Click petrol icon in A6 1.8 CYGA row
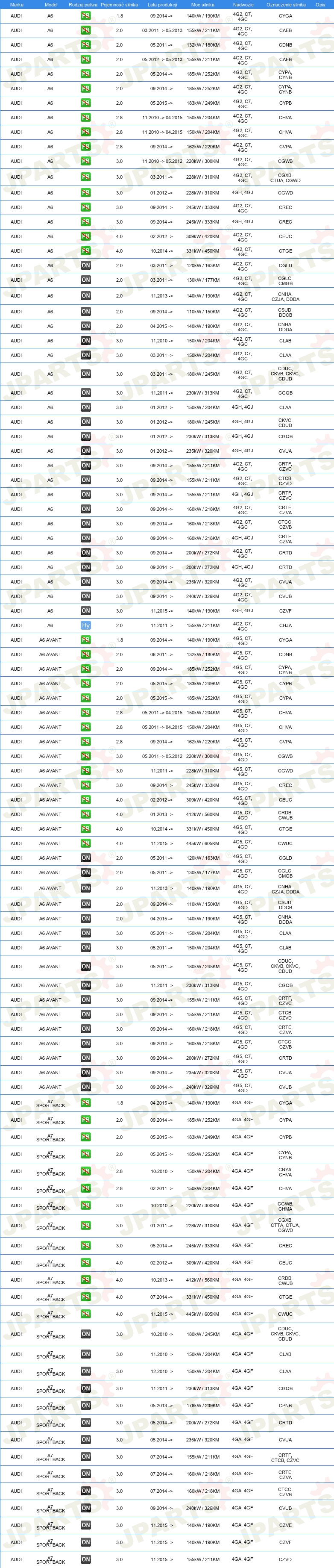Image resolution: width=334 pixels, height=1568 pixels. point(86,16)
